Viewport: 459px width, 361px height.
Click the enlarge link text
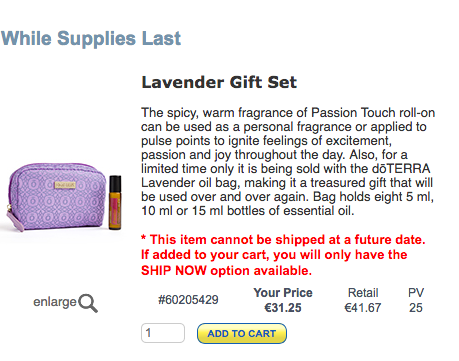point(55,302)
